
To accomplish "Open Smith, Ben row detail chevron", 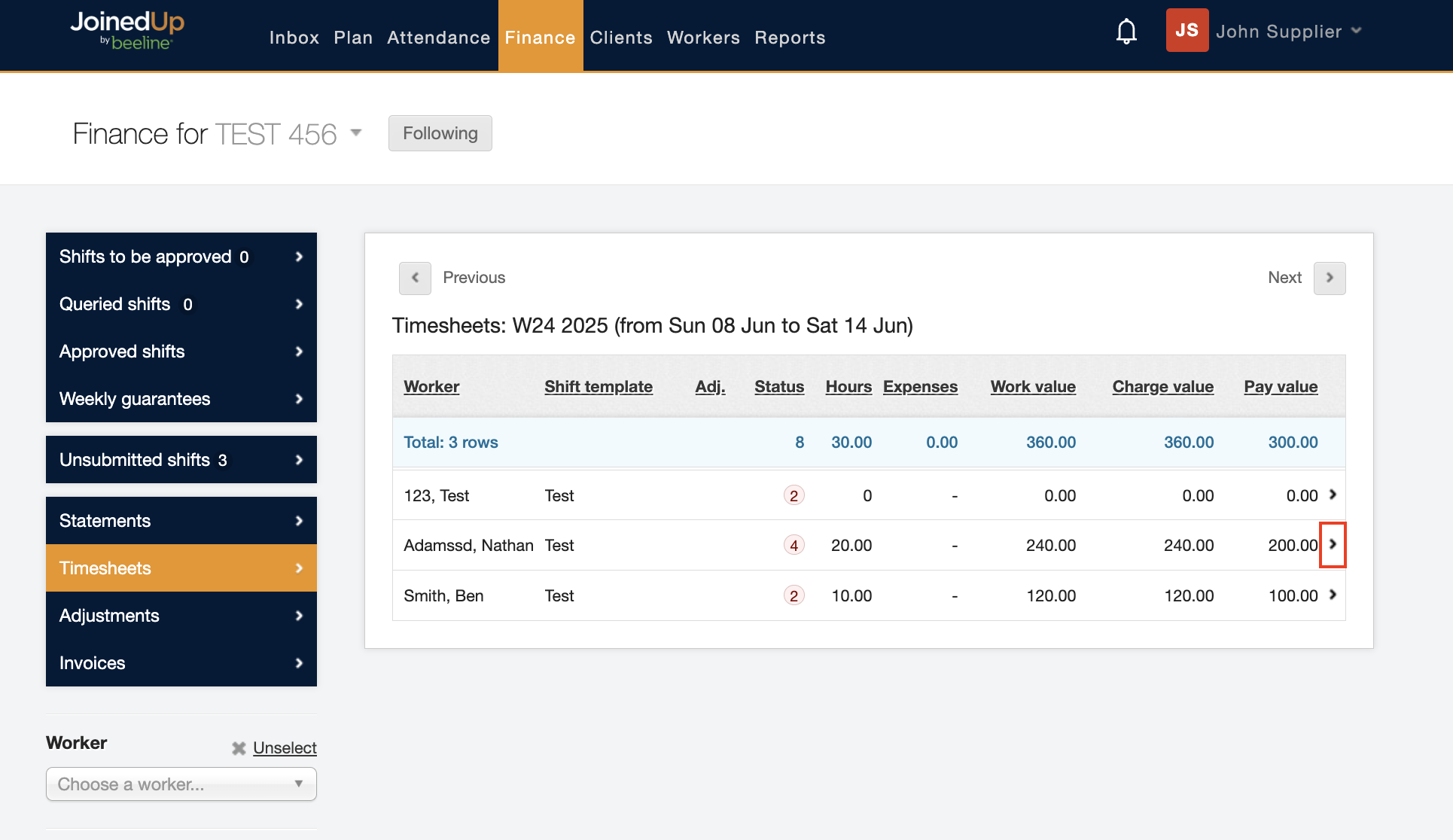I will 1332,595.
